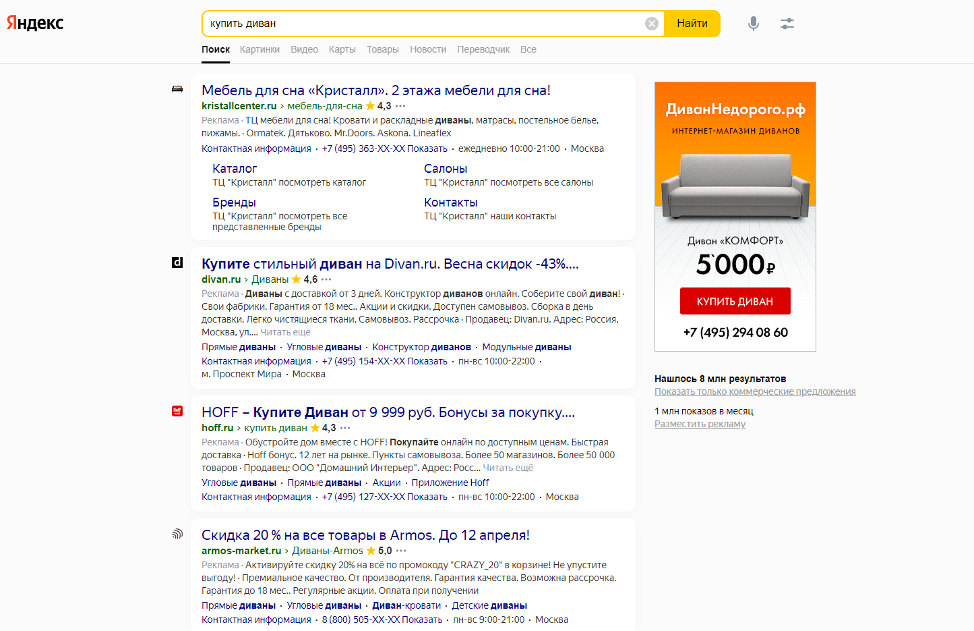Click the Yandex logo
The width and height of the screenshot is (974, 631).
pyautogui.click(x=36, y=23)
